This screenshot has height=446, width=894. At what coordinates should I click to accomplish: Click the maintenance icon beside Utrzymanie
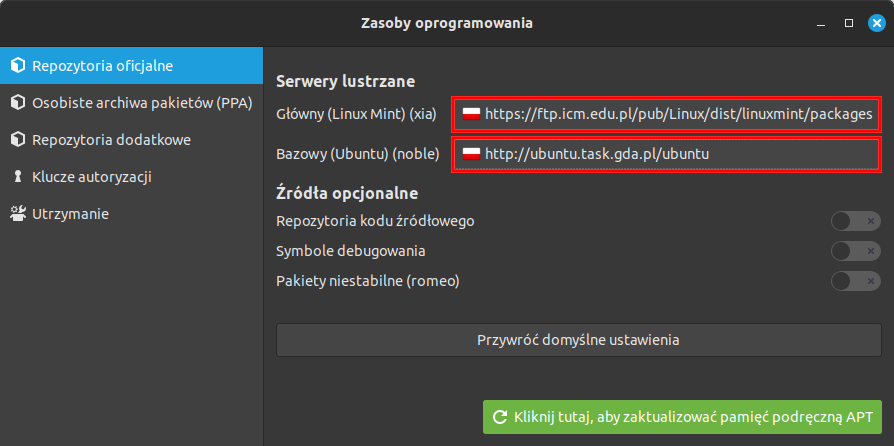[18, 214]
